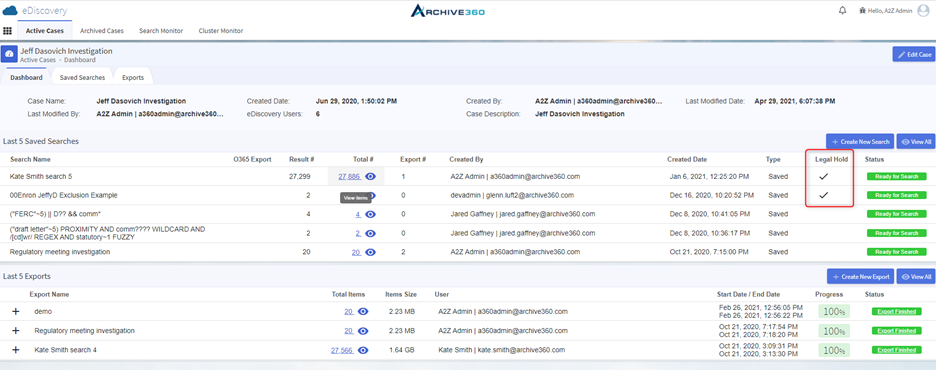Image resolution: width=936 pixels, height=370 pixels.
Task: Open the Search Monitor tab
Action: coord(161,30)
